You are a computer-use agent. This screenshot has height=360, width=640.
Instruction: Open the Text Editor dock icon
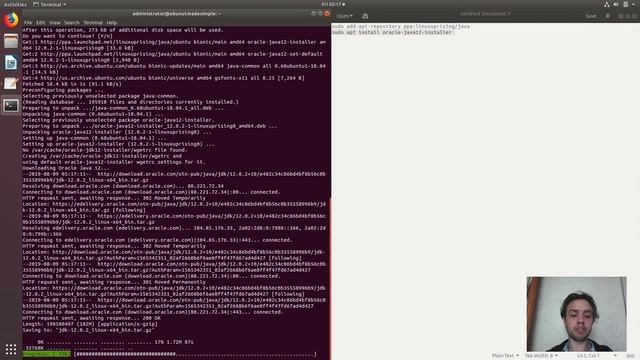click(x=11, y=84)
